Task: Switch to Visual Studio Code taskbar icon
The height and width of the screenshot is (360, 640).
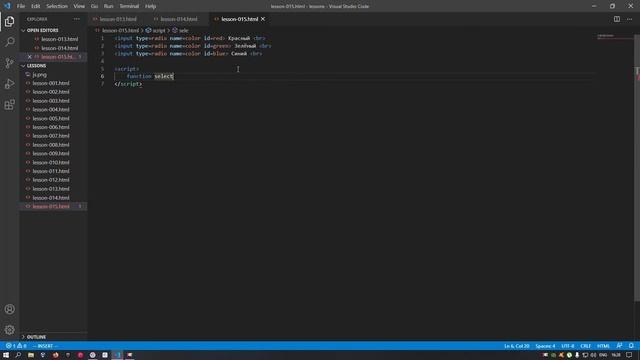Action: pos(118,355)
